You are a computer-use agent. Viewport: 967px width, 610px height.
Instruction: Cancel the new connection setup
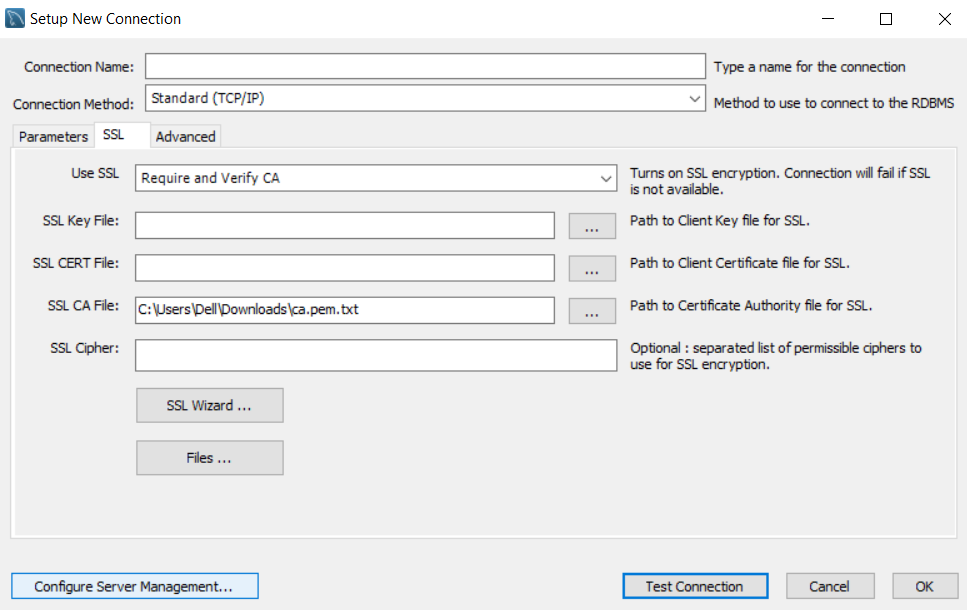tap(830, 586)
